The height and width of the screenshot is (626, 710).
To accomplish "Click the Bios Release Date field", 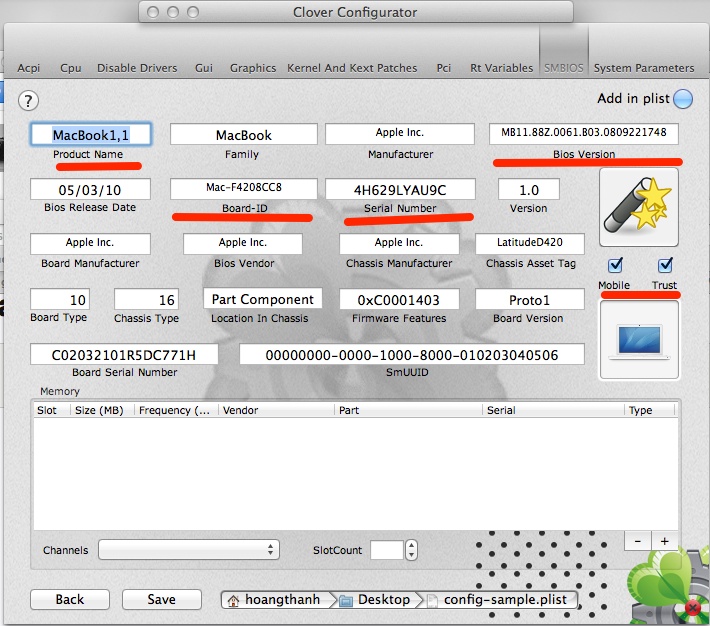I will click(90, 189).
